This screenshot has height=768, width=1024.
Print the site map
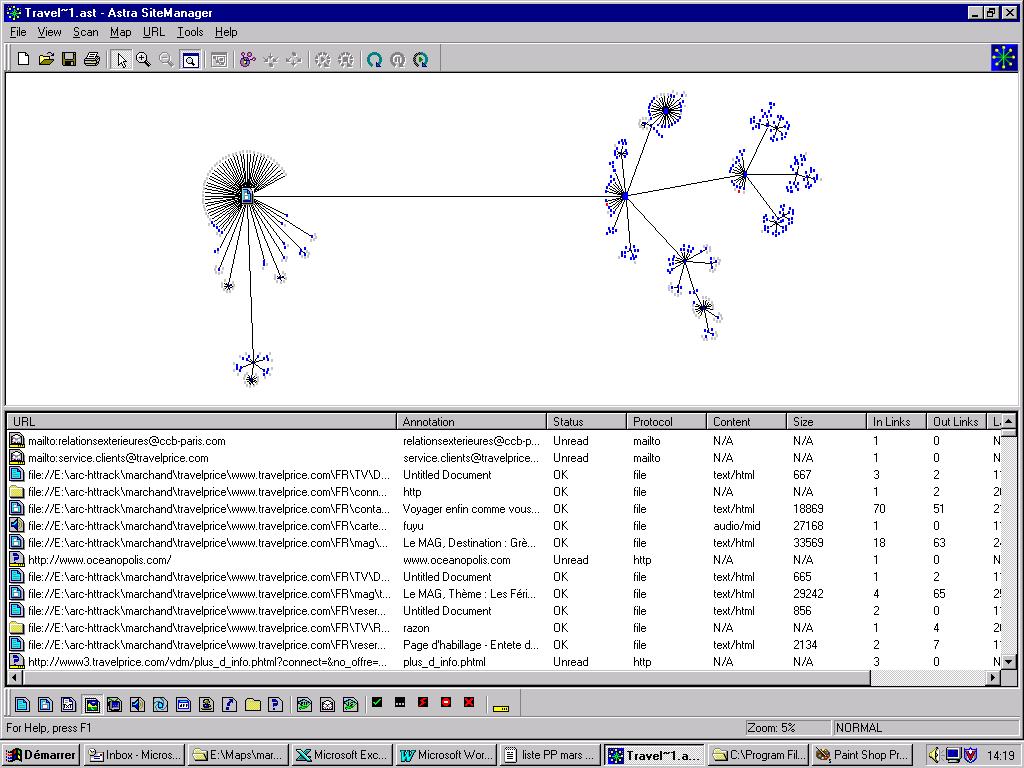click(x=92, y=59)
